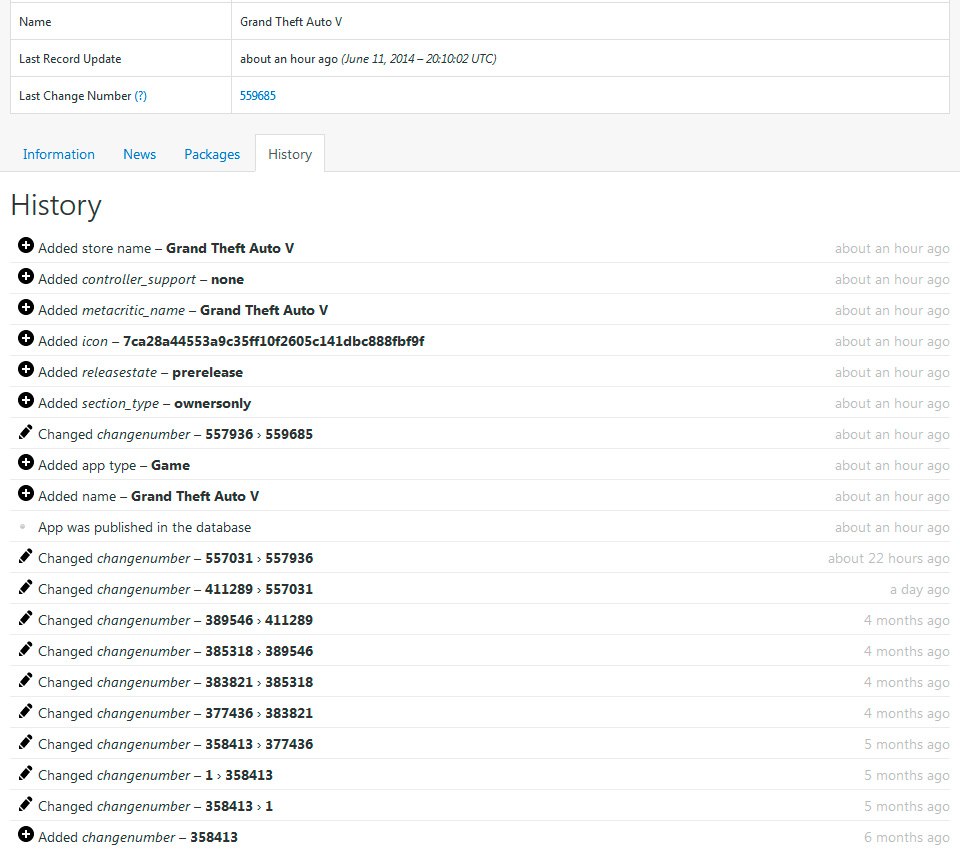960x860 pixels.
Task: Open change number 559685 link
Action: (258, 95)
